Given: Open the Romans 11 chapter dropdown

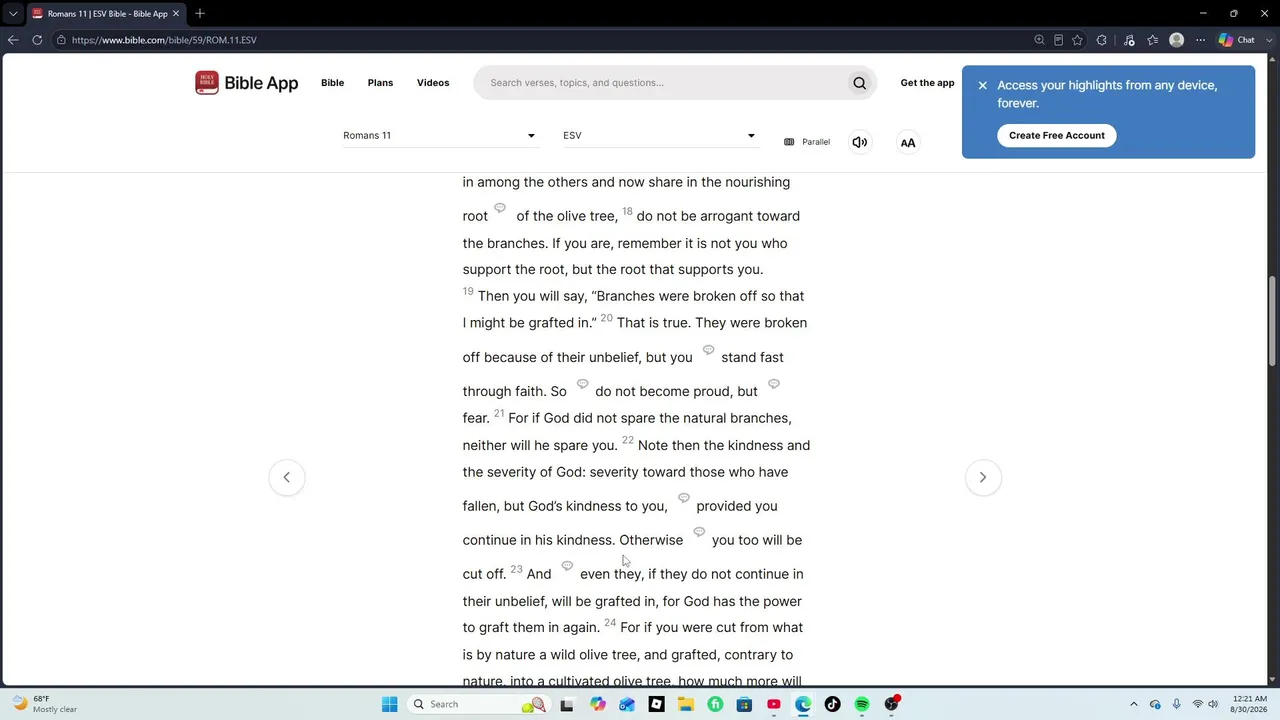Looking at the screenshot, I should pos(440,136).
